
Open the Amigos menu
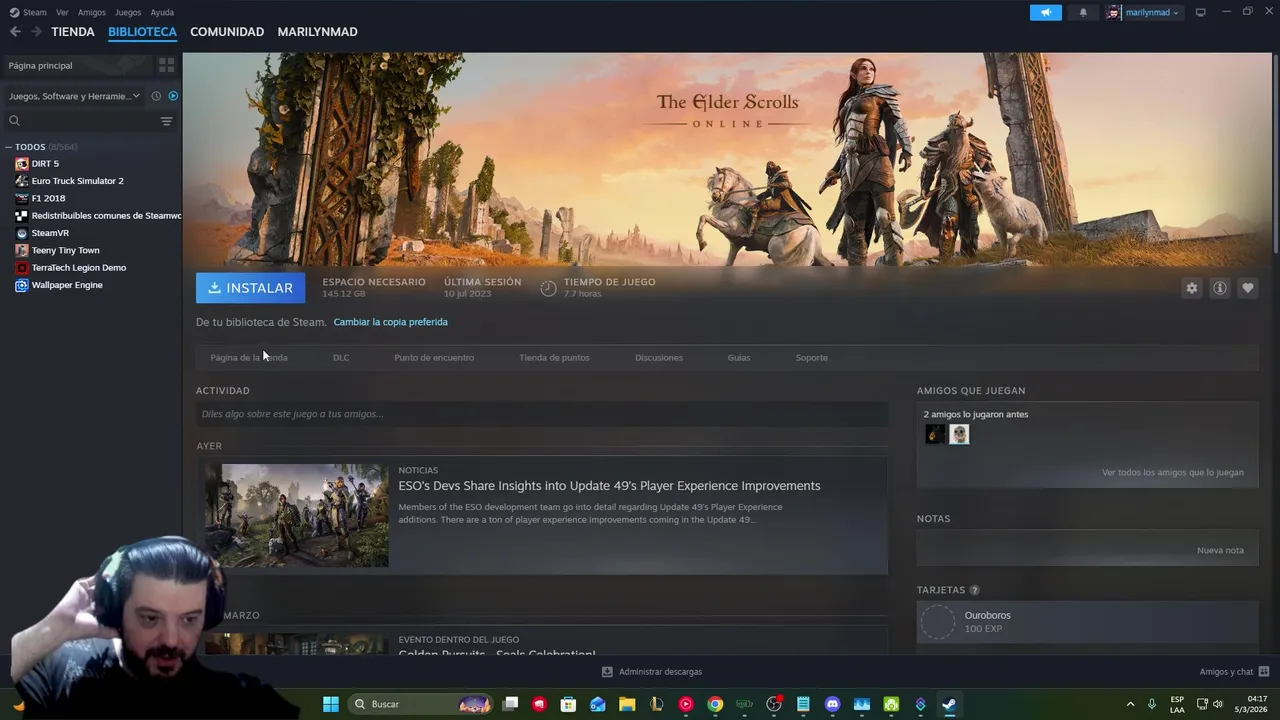(92, 12)
